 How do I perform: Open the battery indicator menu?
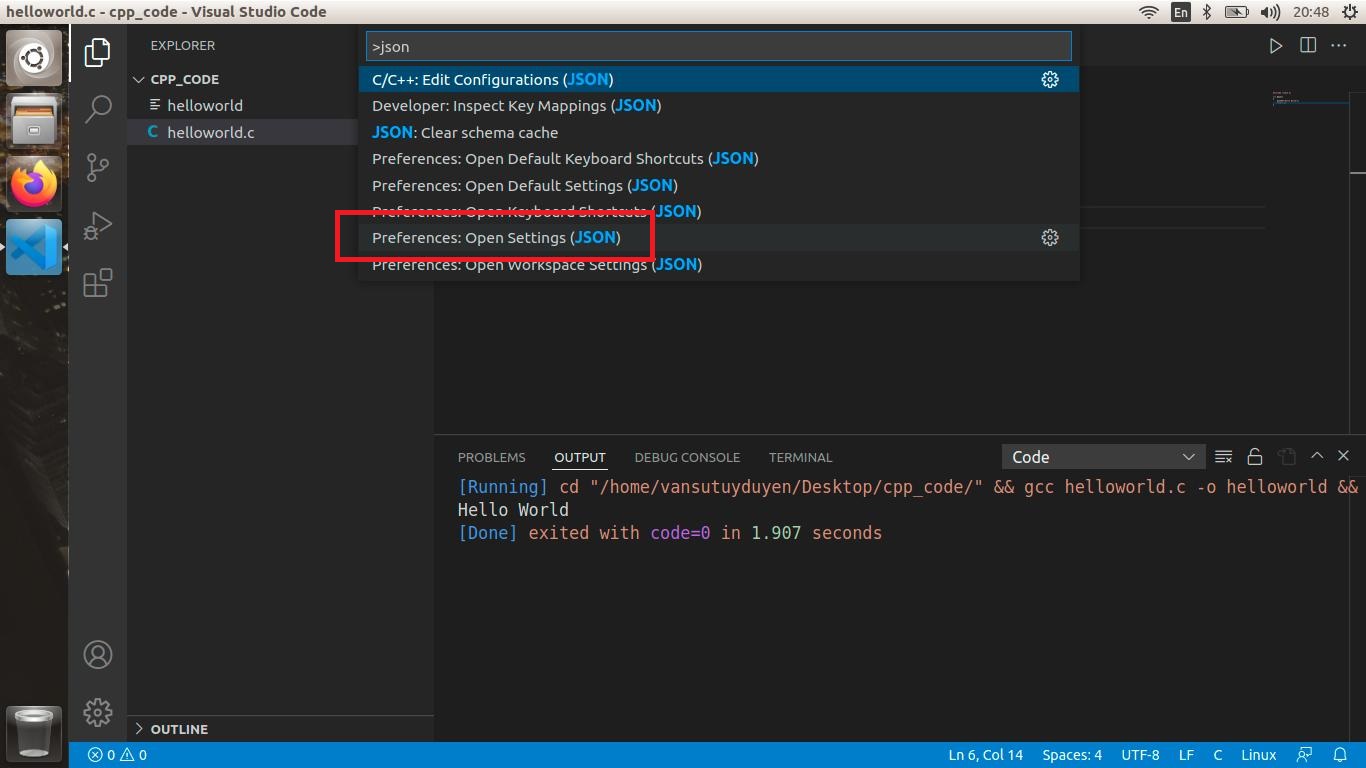click(1237, 12)
